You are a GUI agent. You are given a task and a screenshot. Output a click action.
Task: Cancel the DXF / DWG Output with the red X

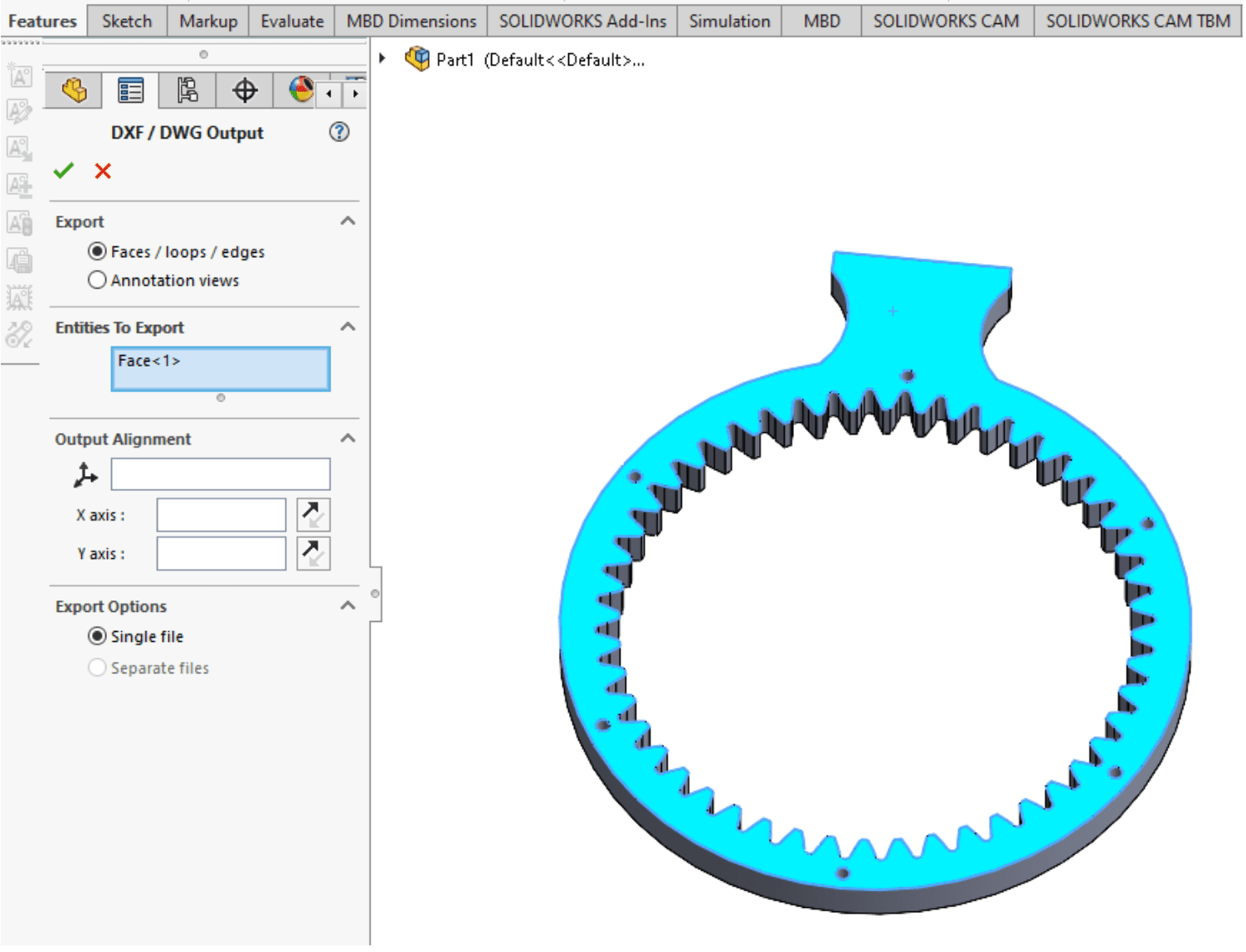coord(103,171)
